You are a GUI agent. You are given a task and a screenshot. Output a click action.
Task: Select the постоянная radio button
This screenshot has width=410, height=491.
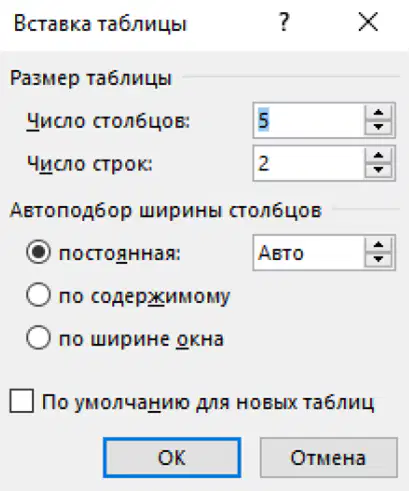pos(39,252)
